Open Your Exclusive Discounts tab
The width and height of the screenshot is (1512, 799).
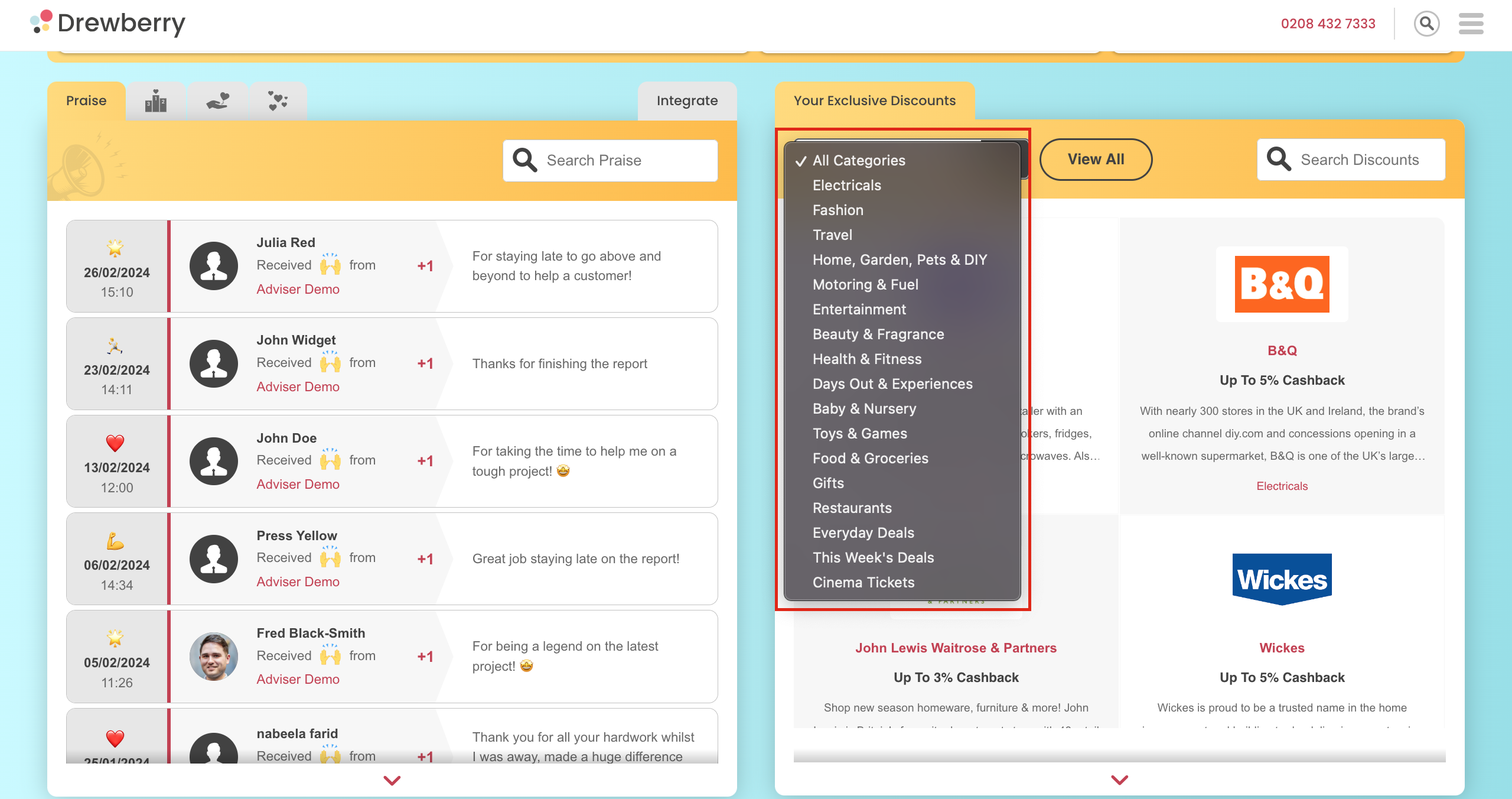(x=875, y=101)
